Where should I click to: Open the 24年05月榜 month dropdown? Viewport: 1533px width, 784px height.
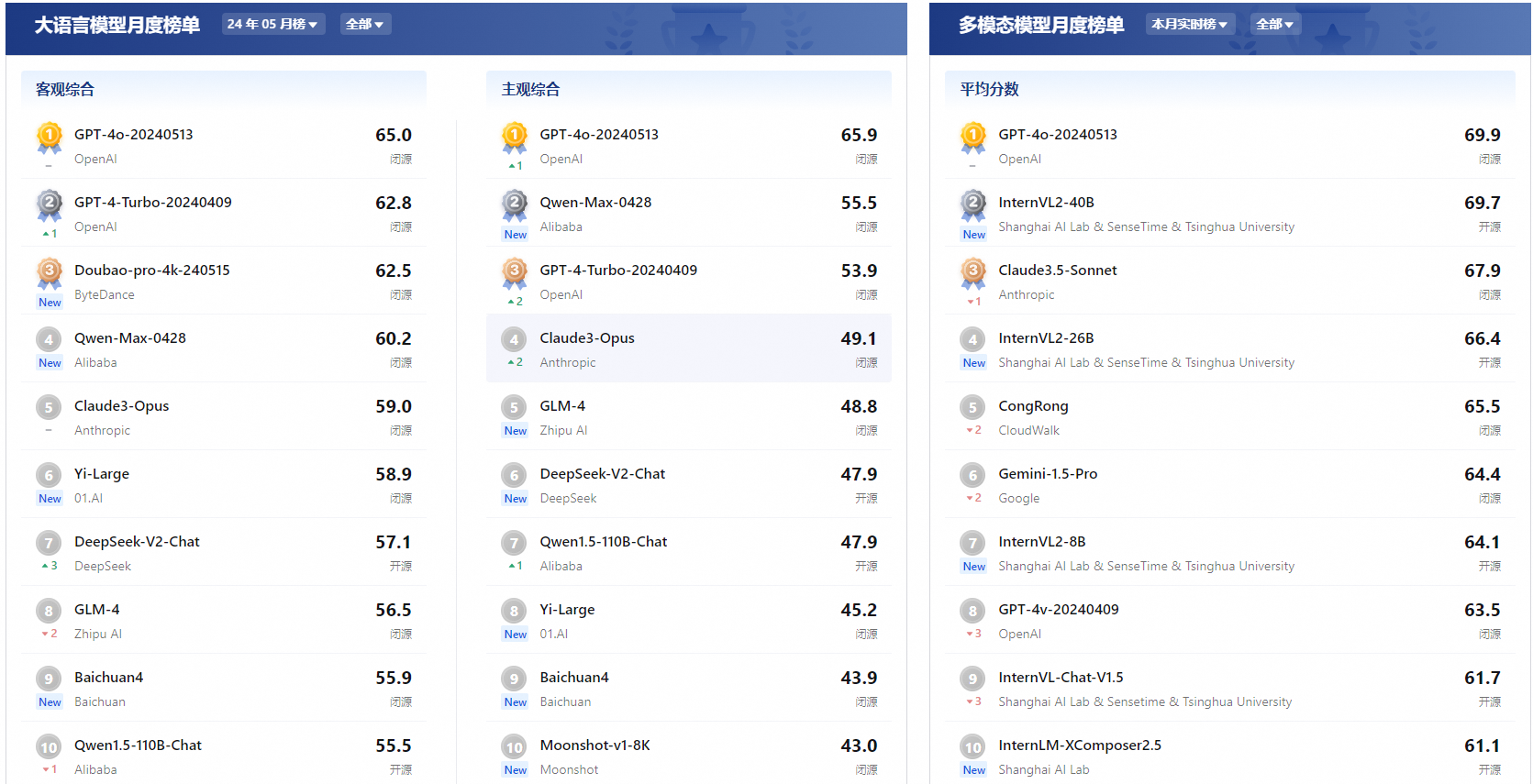(x=273, y=24)
